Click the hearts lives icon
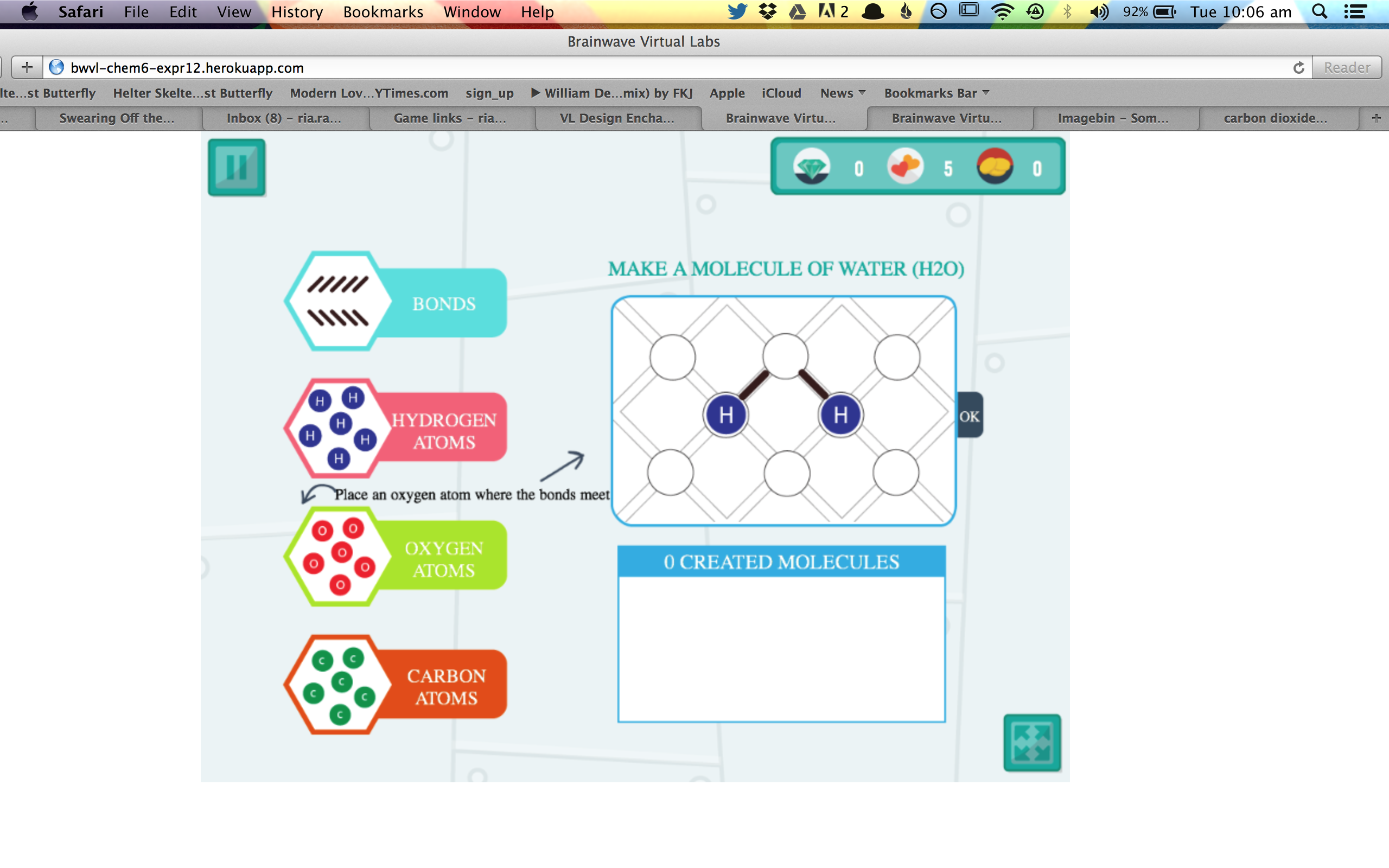Image resolution: width=1389 pixels, height=868 pixels. [905, 167]
